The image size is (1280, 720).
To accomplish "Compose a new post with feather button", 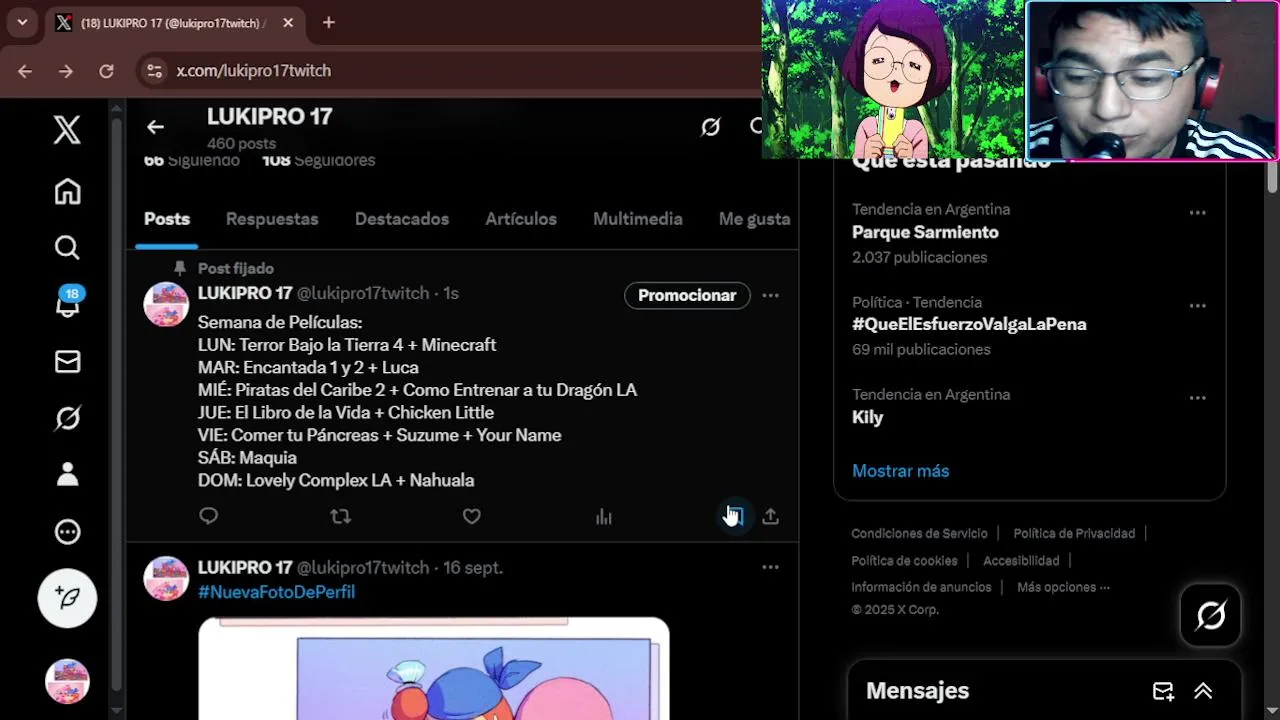I will (x=67, y=598).
